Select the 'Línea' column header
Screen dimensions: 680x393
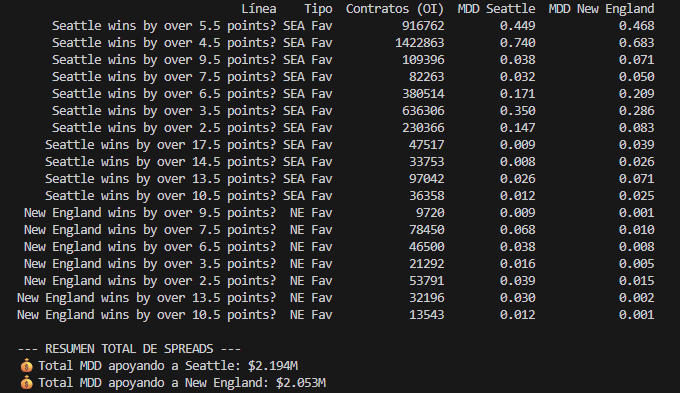click(258, 9)
